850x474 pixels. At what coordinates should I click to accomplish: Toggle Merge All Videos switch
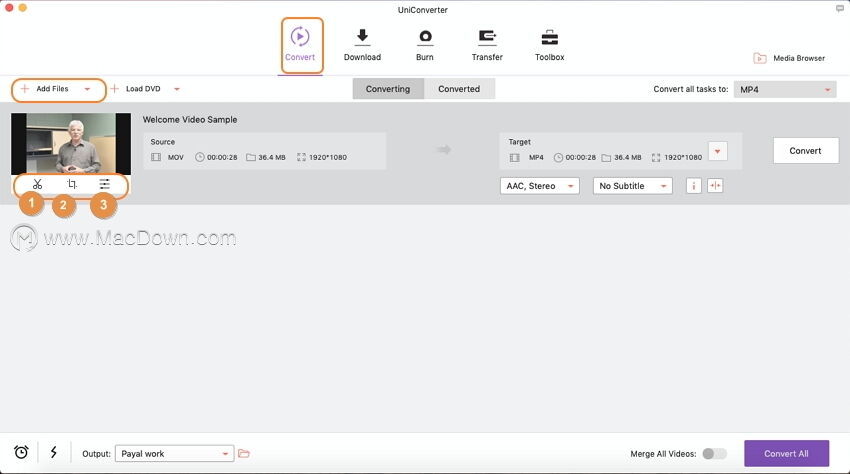(714, 453)
